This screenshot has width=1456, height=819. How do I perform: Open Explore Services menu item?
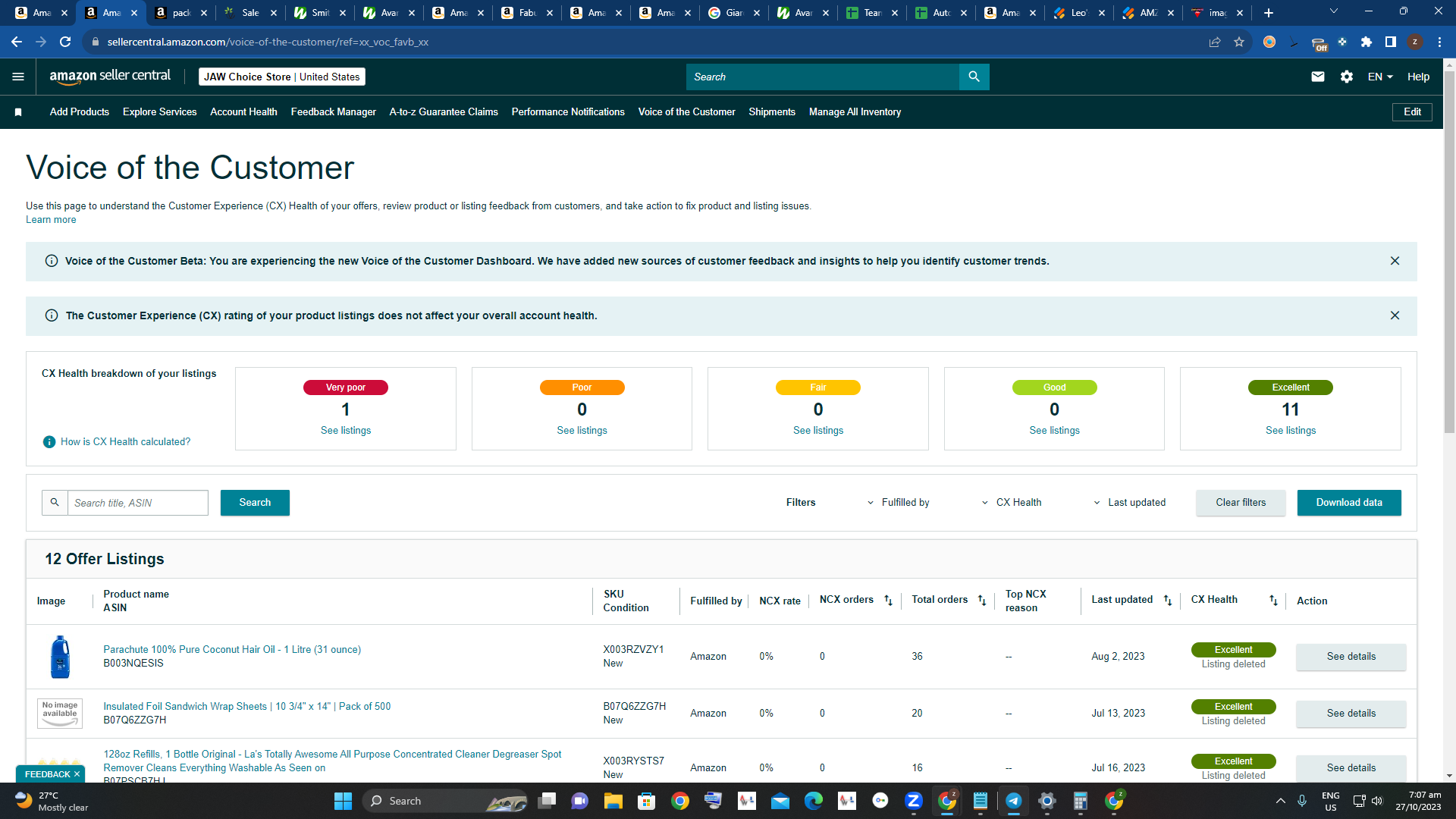(160, 112)
